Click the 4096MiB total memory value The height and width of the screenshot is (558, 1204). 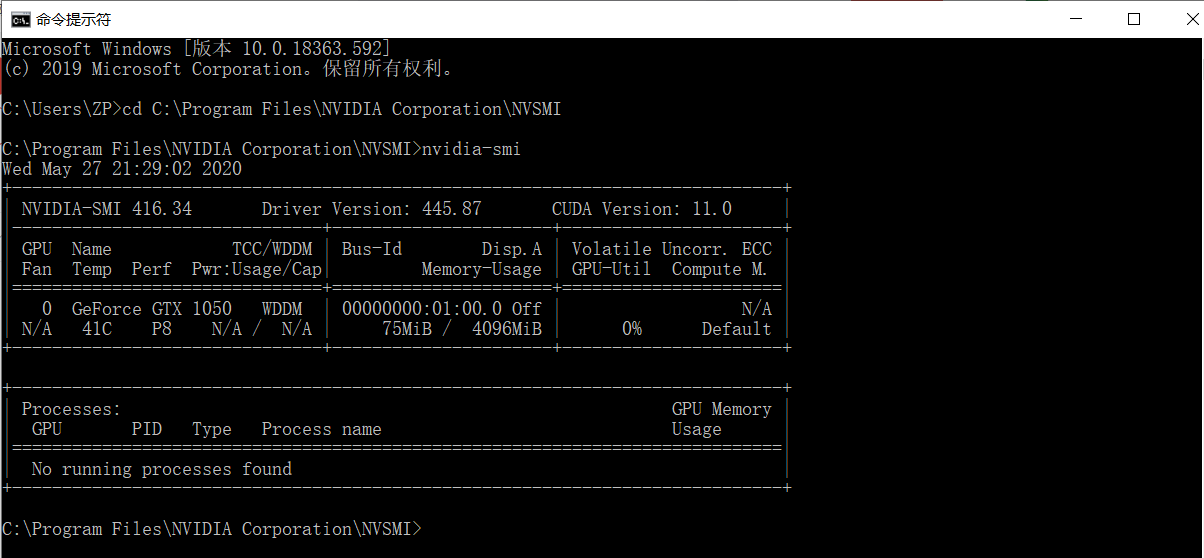tap(506, 329)
